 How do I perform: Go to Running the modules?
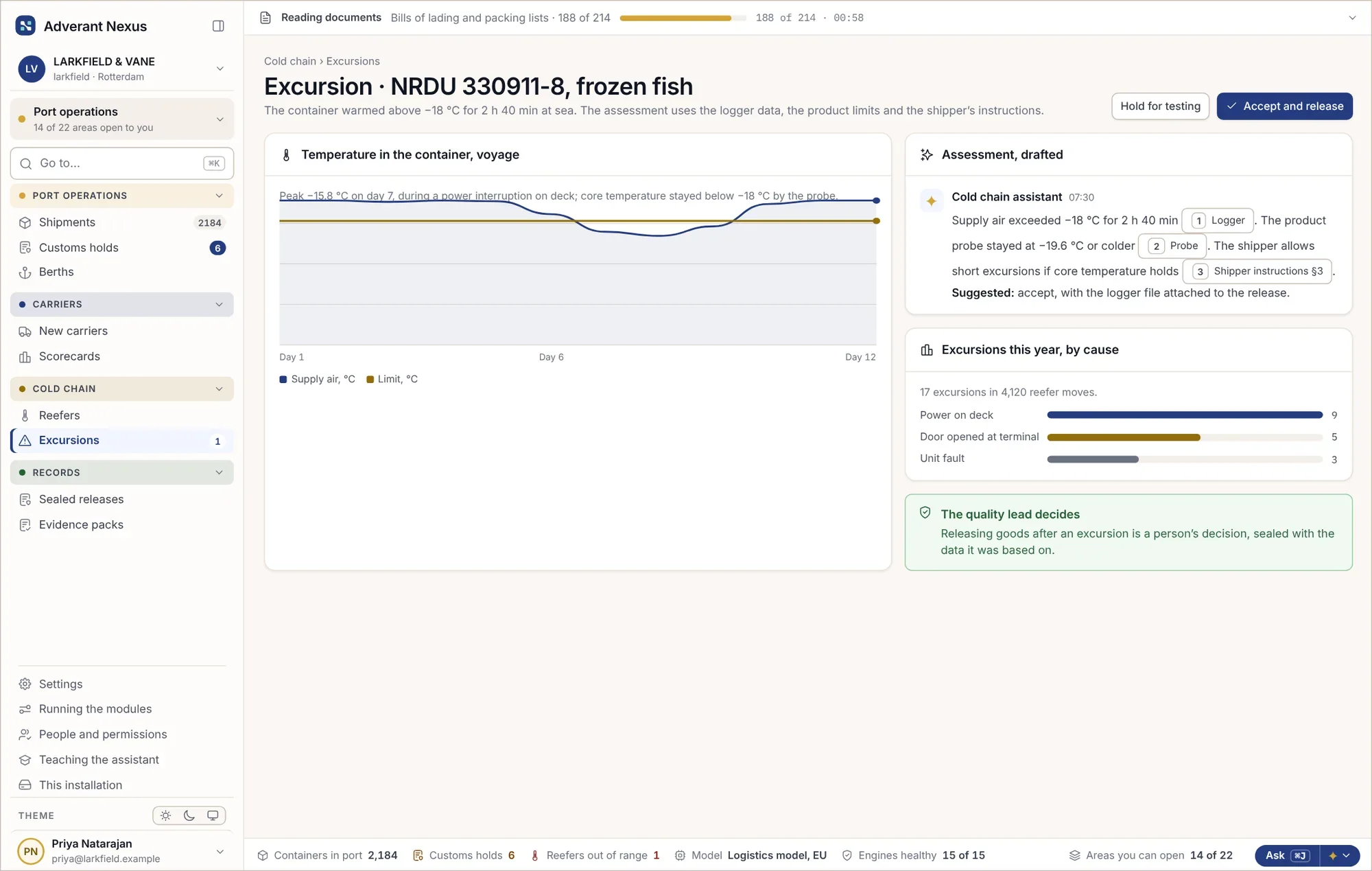(x=122, y=709)
